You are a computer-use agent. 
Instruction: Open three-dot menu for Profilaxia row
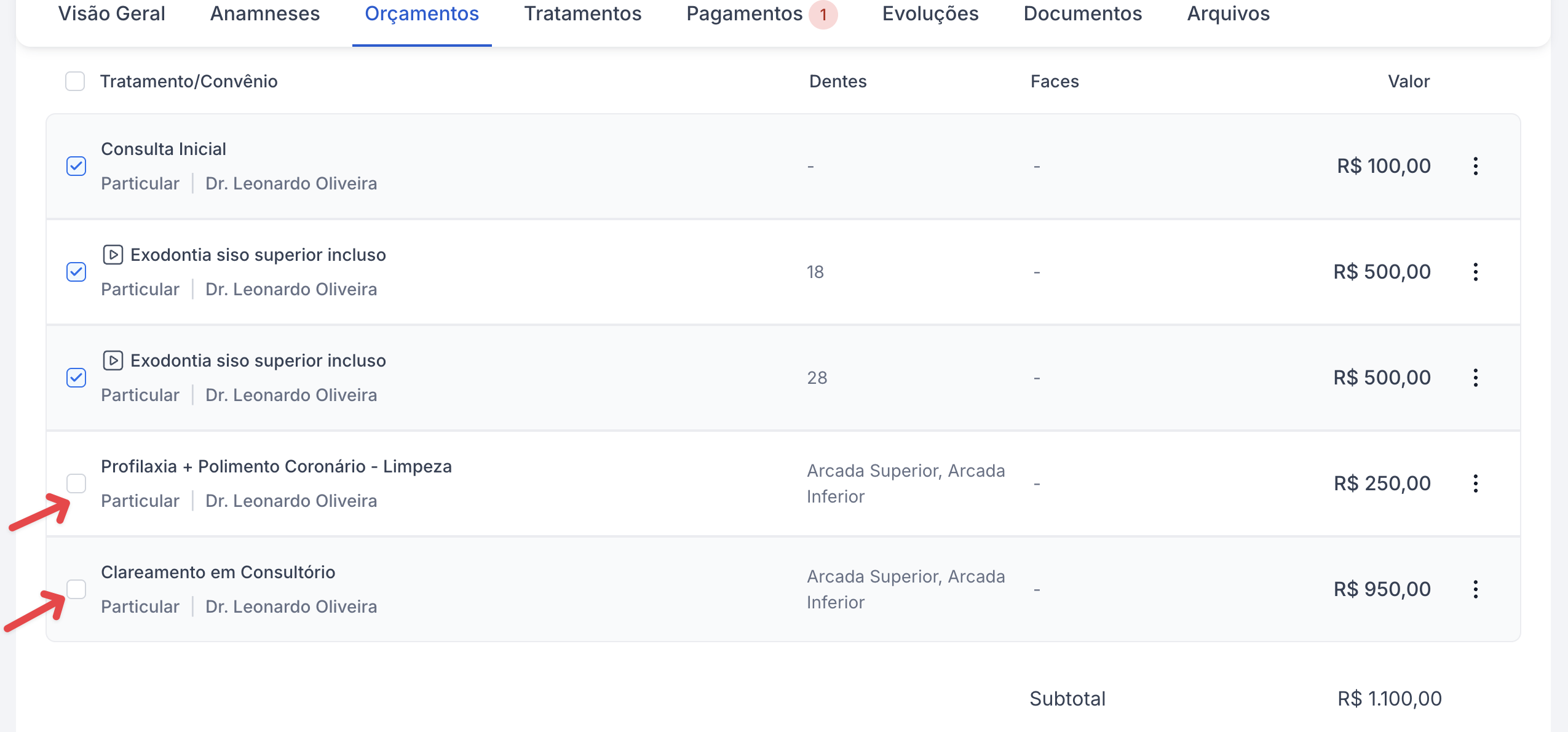[x=1475, y=483]
